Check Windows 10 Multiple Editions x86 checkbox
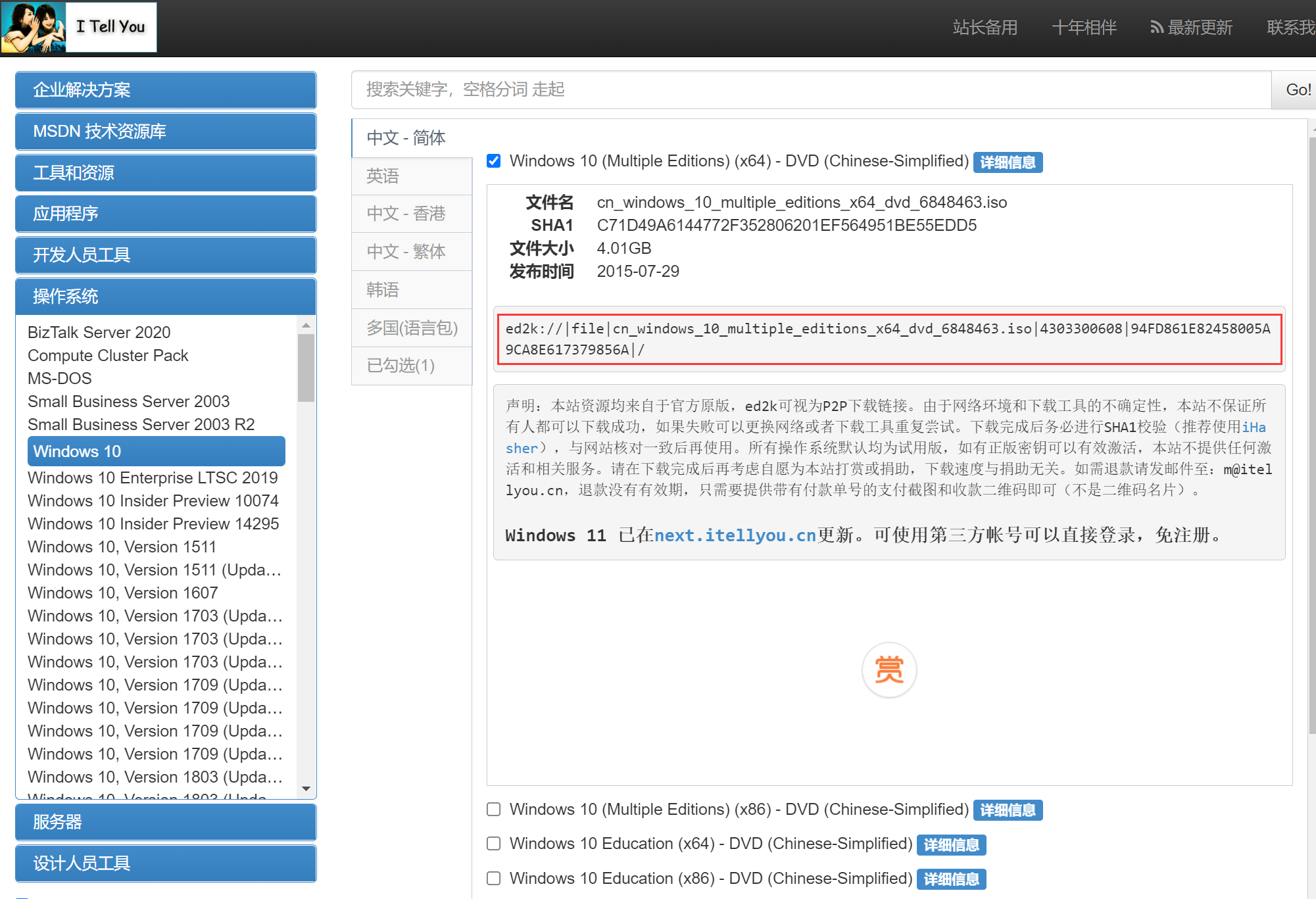This screenshot has width=1316, height=899. (494, 810)
